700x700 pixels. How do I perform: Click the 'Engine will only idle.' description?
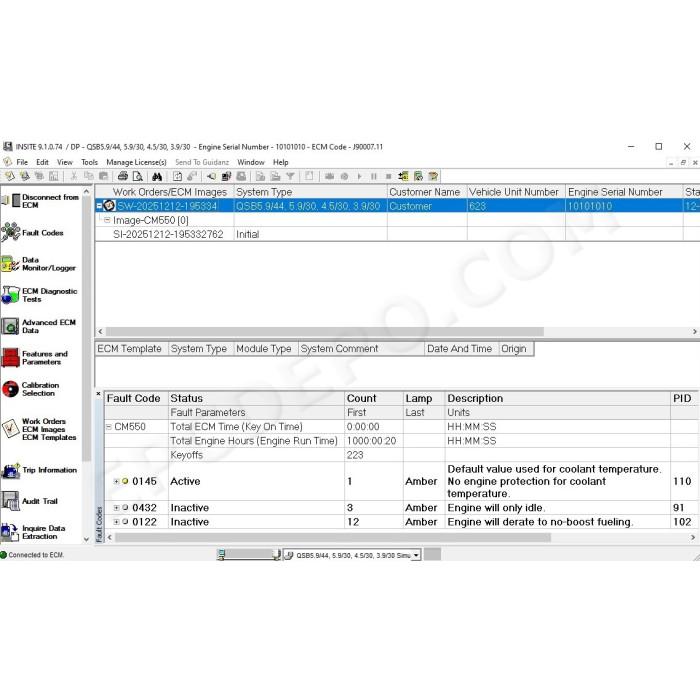coord(496,508)
